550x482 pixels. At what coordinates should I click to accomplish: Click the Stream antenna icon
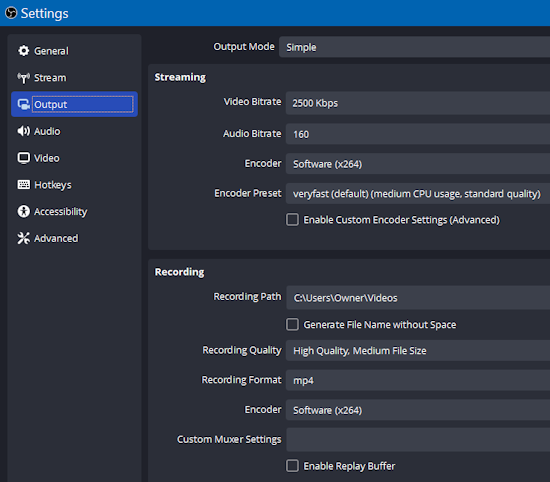pyautogui.click(x=24, y=78)
